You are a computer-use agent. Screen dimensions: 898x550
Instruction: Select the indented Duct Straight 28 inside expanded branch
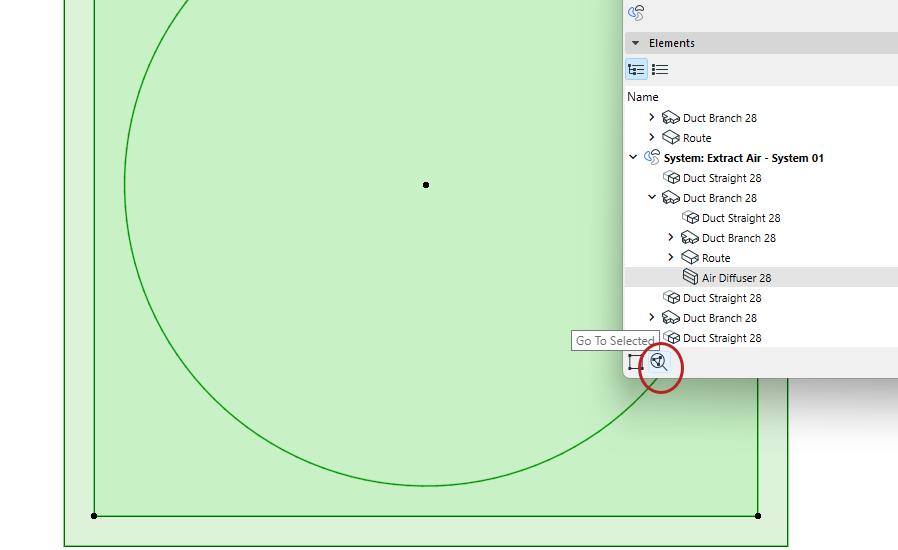click(x=741, y=218)
